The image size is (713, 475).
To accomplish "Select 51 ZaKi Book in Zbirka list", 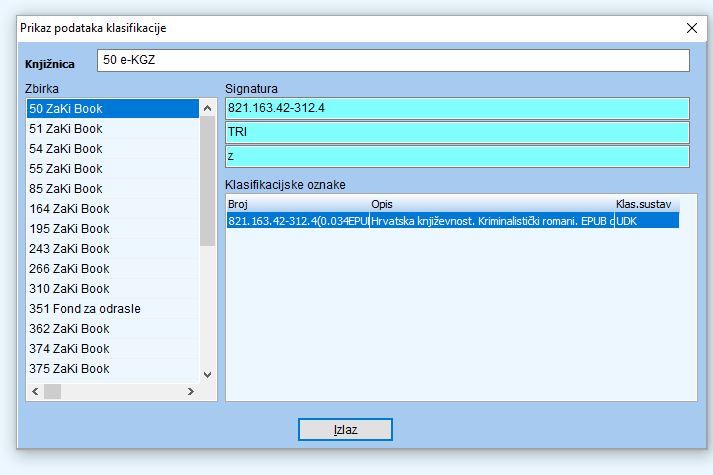I will 113,128.
